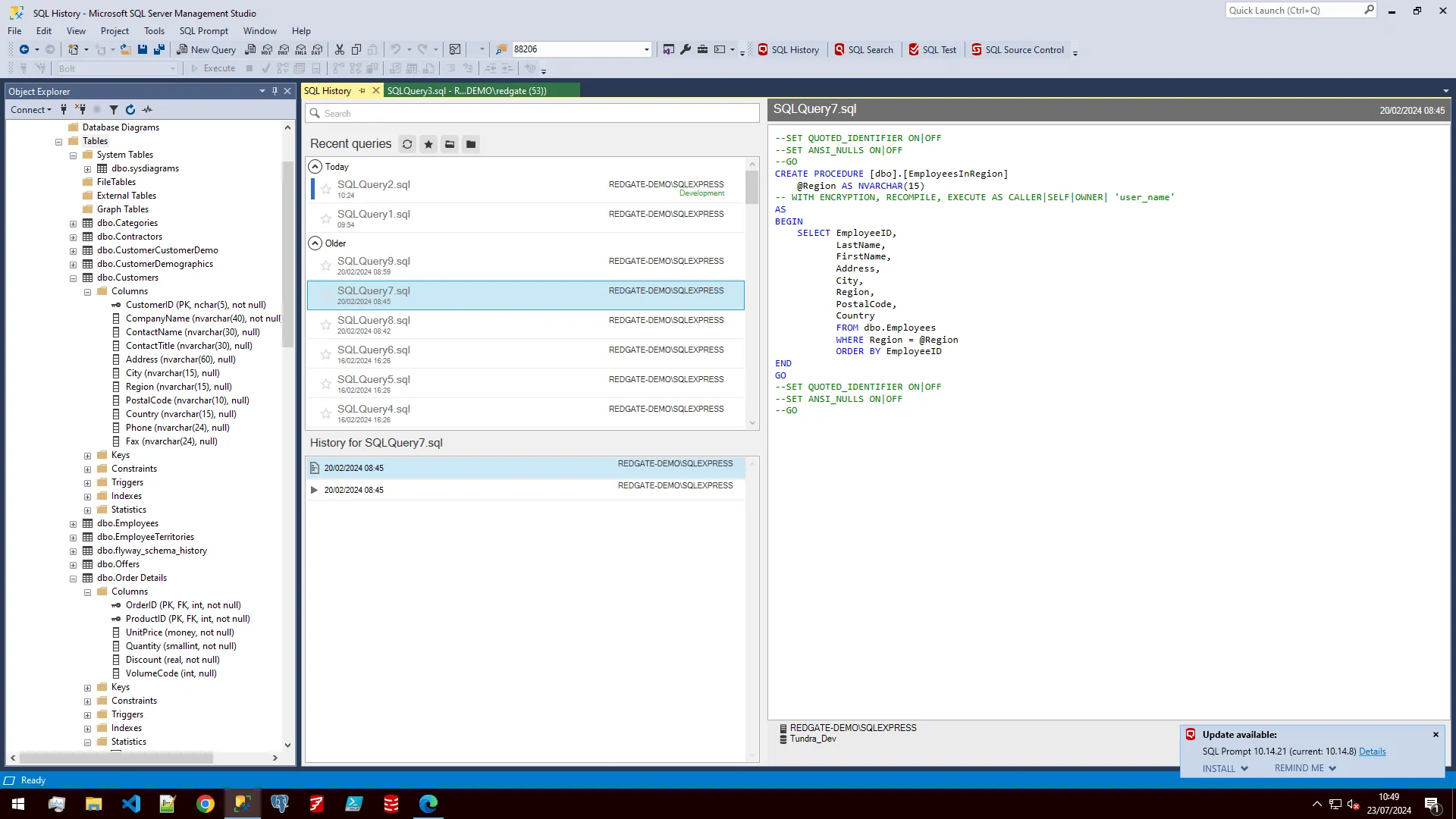
Task: Favorite SQLQuery2.sql using its star
Action: coord(326,190)
